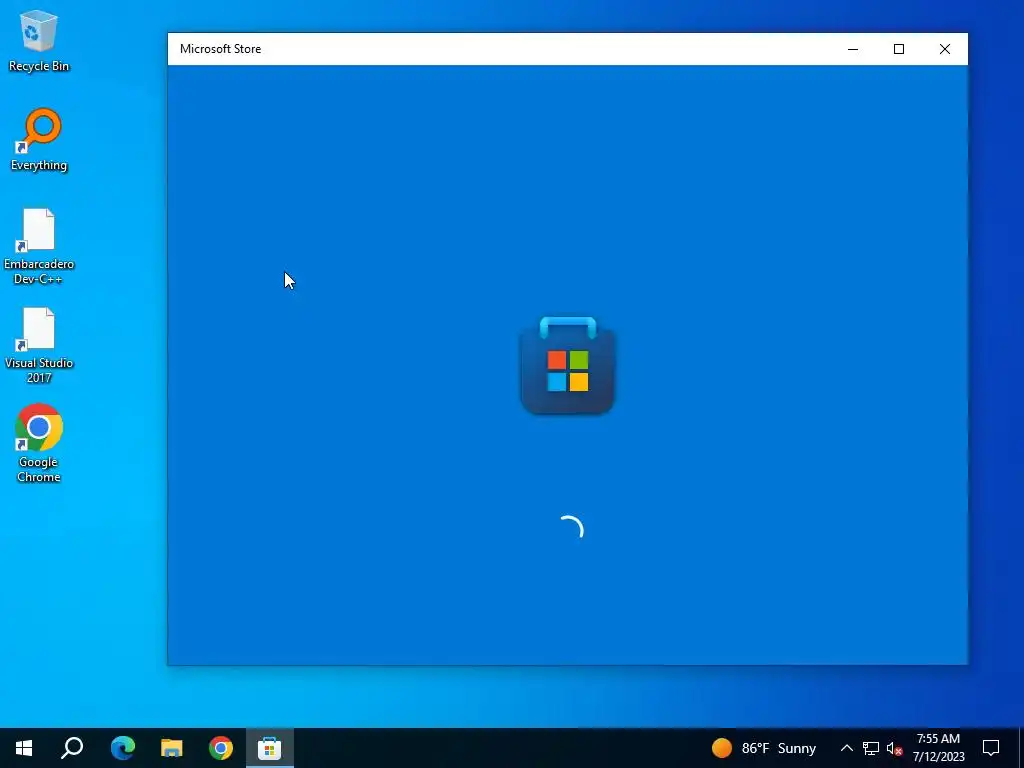
Task: Minimize the Microsoft Store window
Action: tap(853, 49)
